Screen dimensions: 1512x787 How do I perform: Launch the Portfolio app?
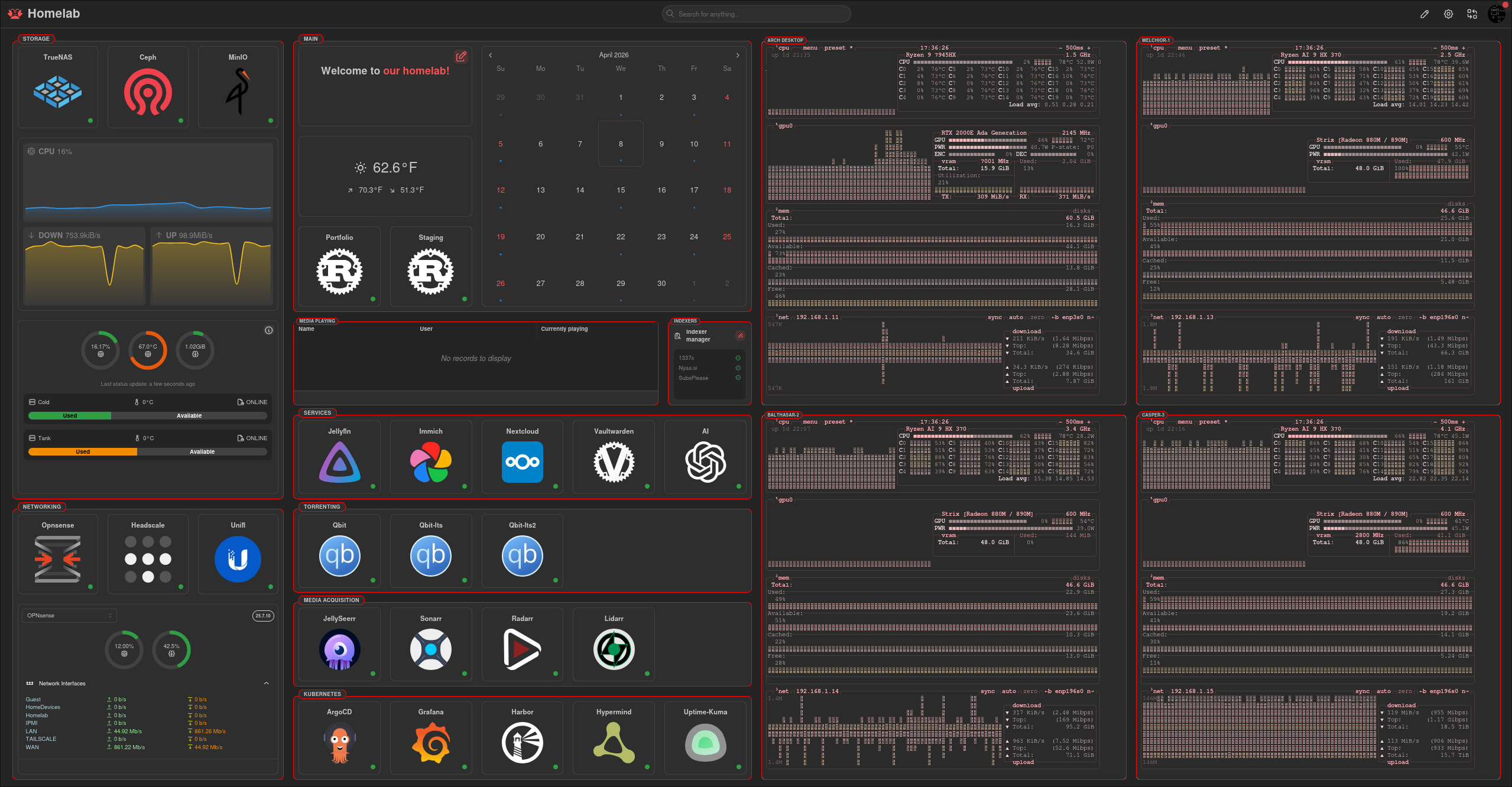[x=339, y=266]
